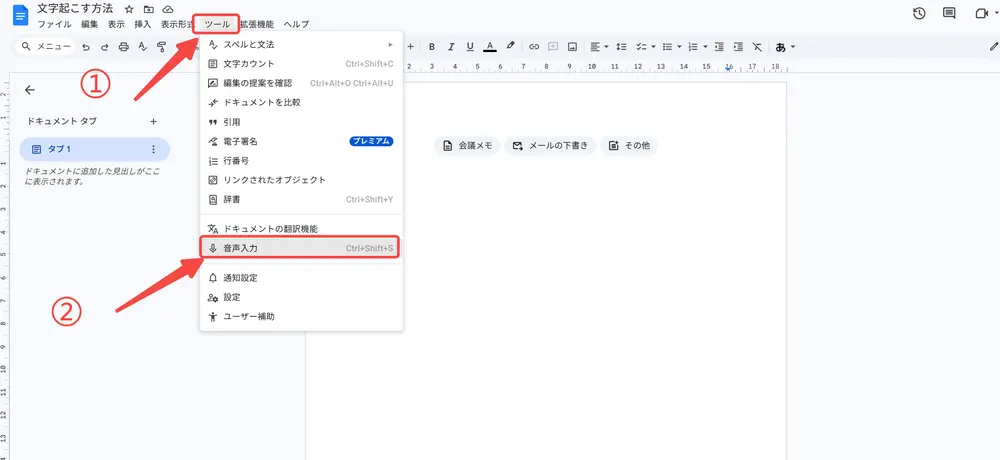
Task: Open line and paragraph spacing
Action: pos(622,47)
